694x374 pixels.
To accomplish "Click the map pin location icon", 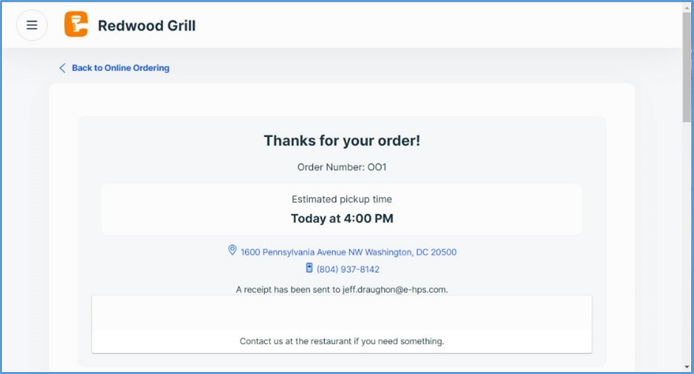I will coord(232,250).
